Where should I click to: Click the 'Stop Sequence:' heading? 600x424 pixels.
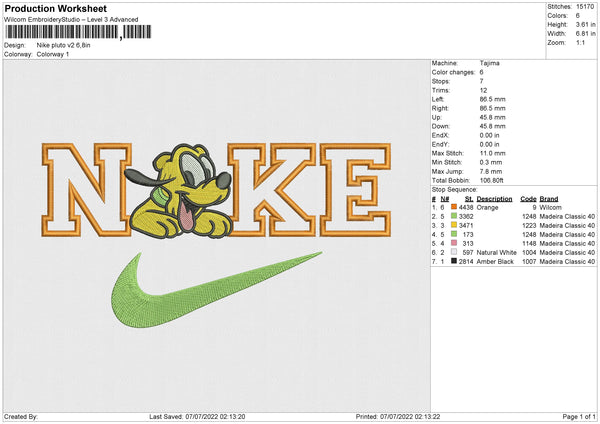pos(455,190)
